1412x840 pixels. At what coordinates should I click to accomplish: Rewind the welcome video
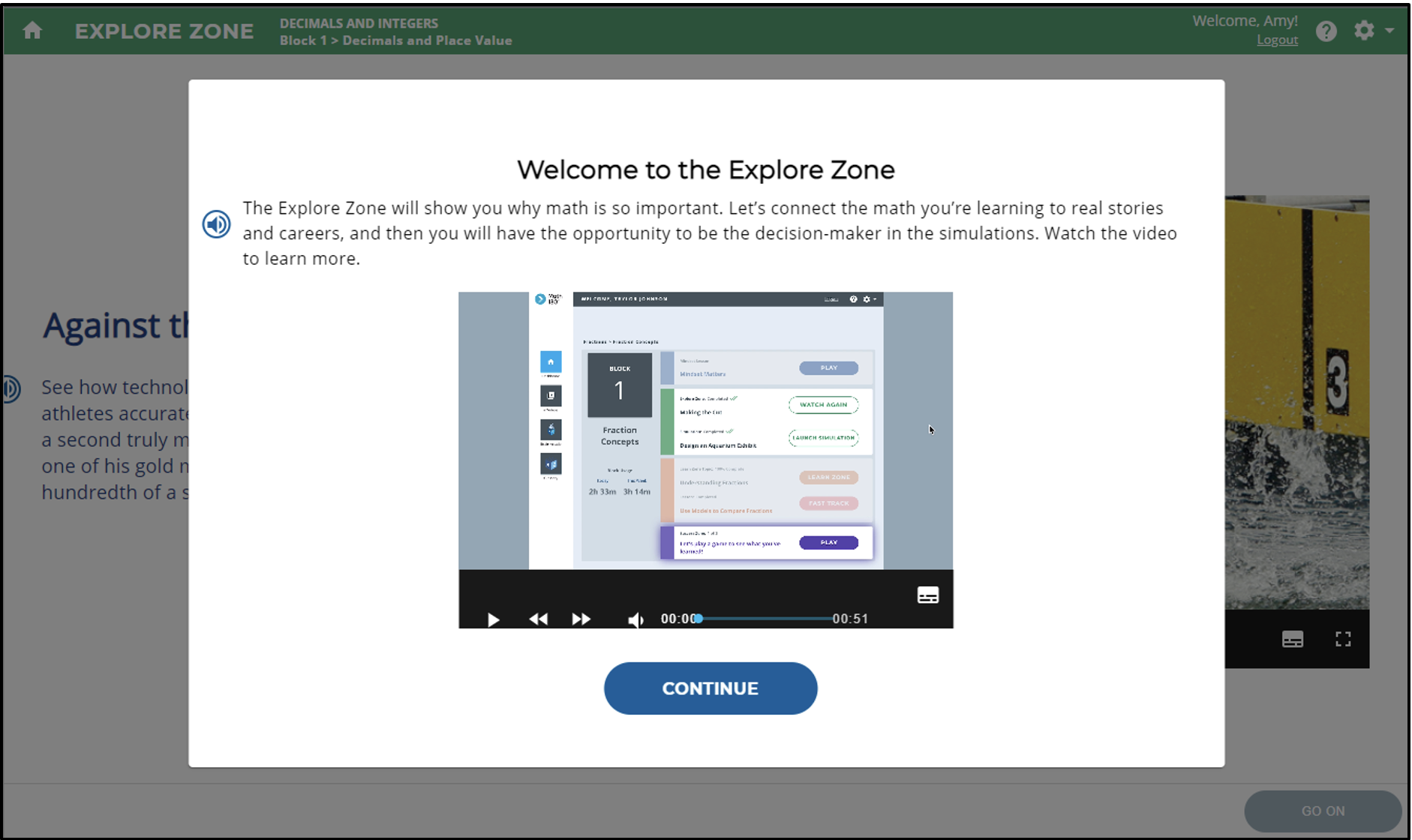538,619
